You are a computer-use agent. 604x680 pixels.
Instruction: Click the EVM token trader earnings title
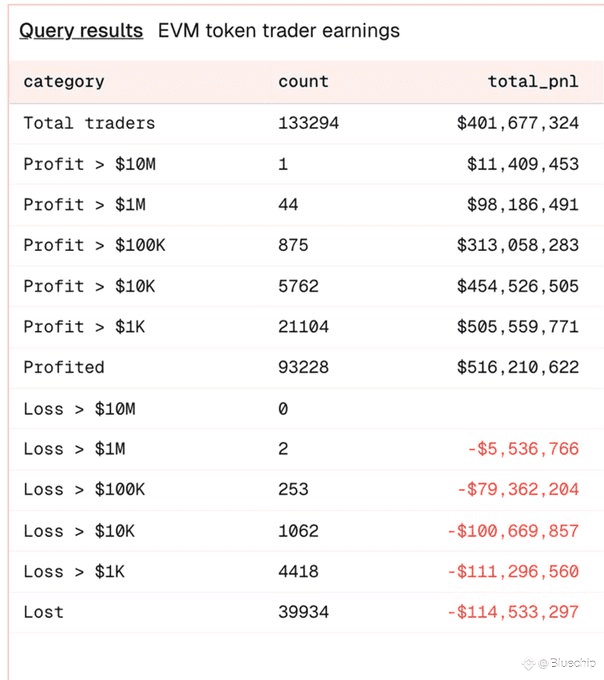coord(279,31)
